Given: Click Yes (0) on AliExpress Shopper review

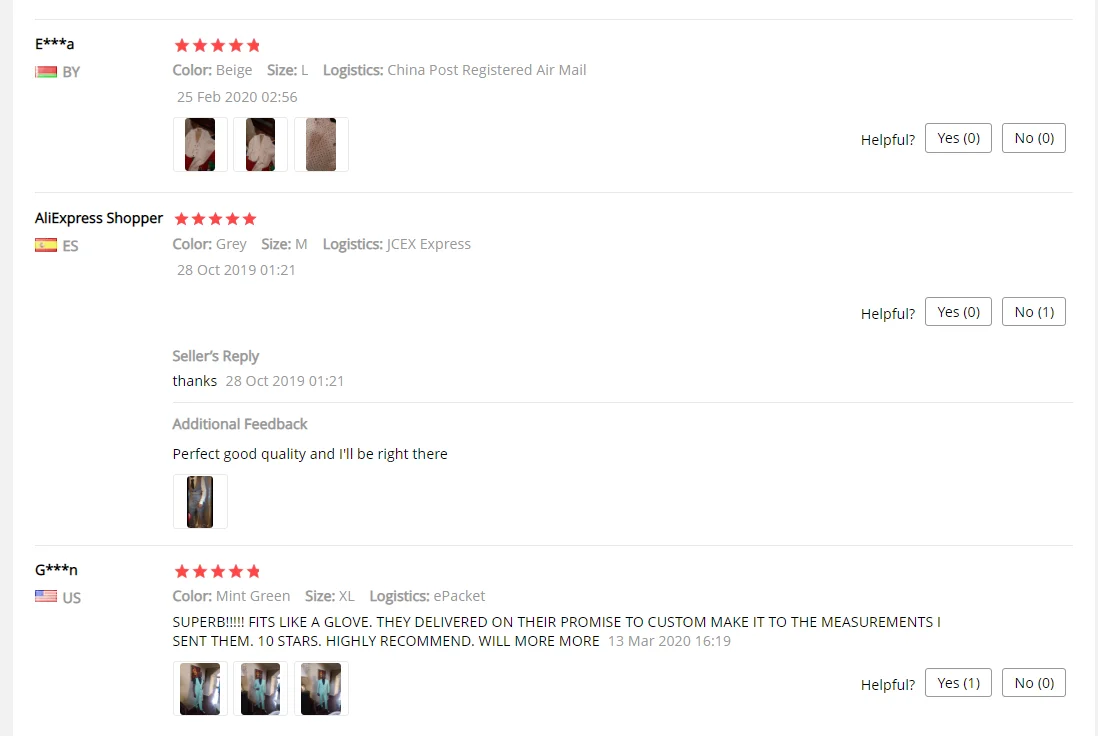Looking at the screenshot, I should (x=958, y=312).
